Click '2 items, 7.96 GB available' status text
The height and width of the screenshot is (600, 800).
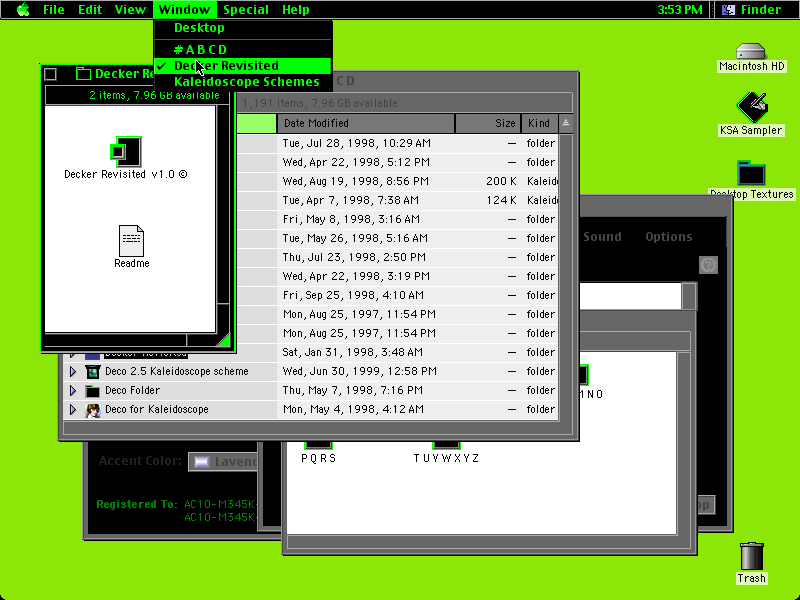point(154,95)
